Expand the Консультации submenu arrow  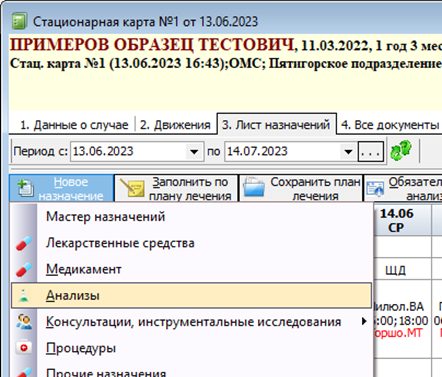pyautogui.click(x=364, y=322)
